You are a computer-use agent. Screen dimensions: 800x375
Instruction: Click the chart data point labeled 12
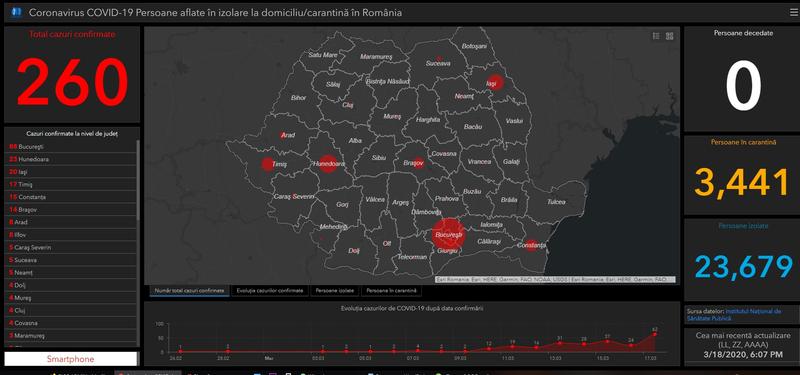(x=489, y=348)
